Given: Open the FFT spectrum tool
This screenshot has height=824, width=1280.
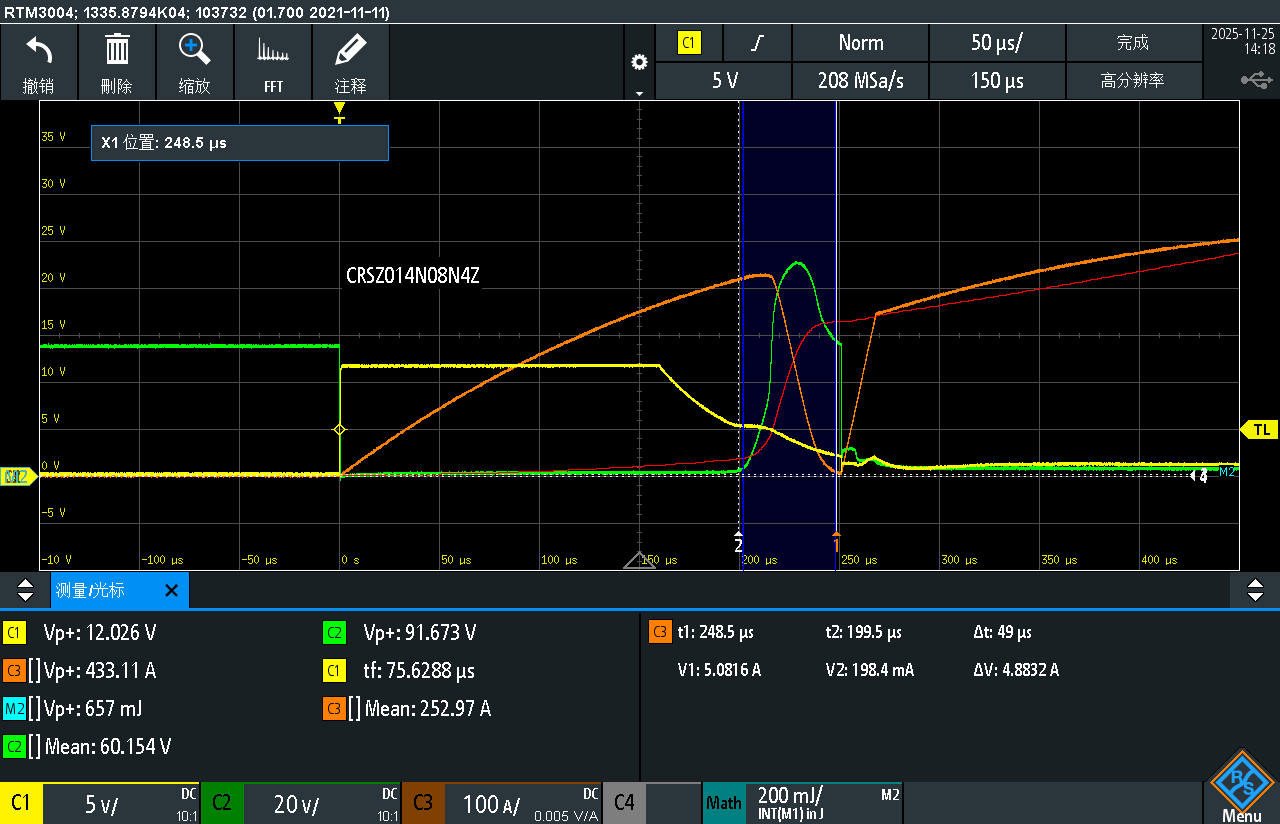Looking at the screenshot, I should [272, 62].
